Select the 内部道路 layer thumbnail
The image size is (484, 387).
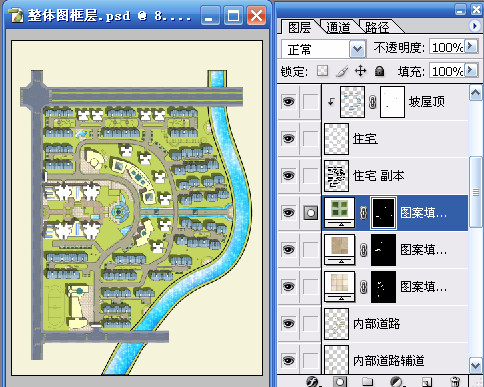click(x=337, y=324)
